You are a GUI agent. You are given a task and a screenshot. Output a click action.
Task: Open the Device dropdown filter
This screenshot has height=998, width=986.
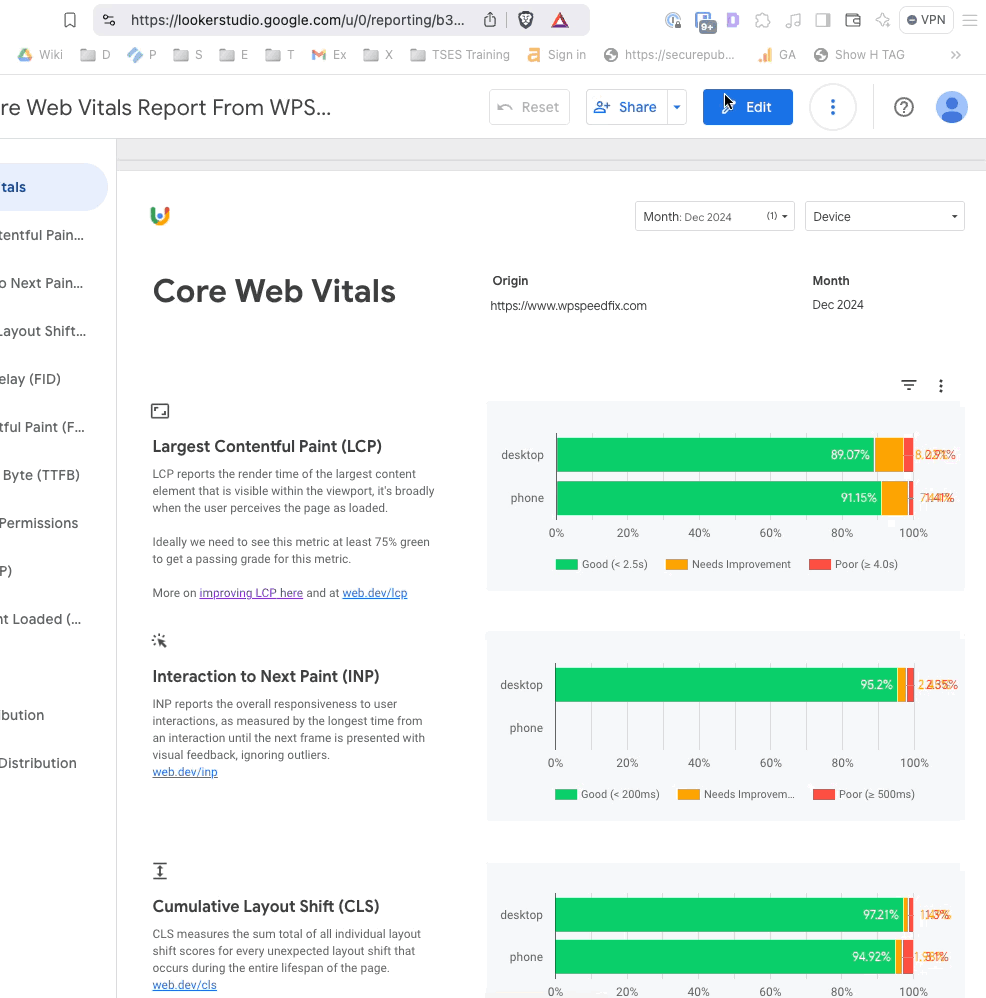pyautogui.click(x=885, y=216)
